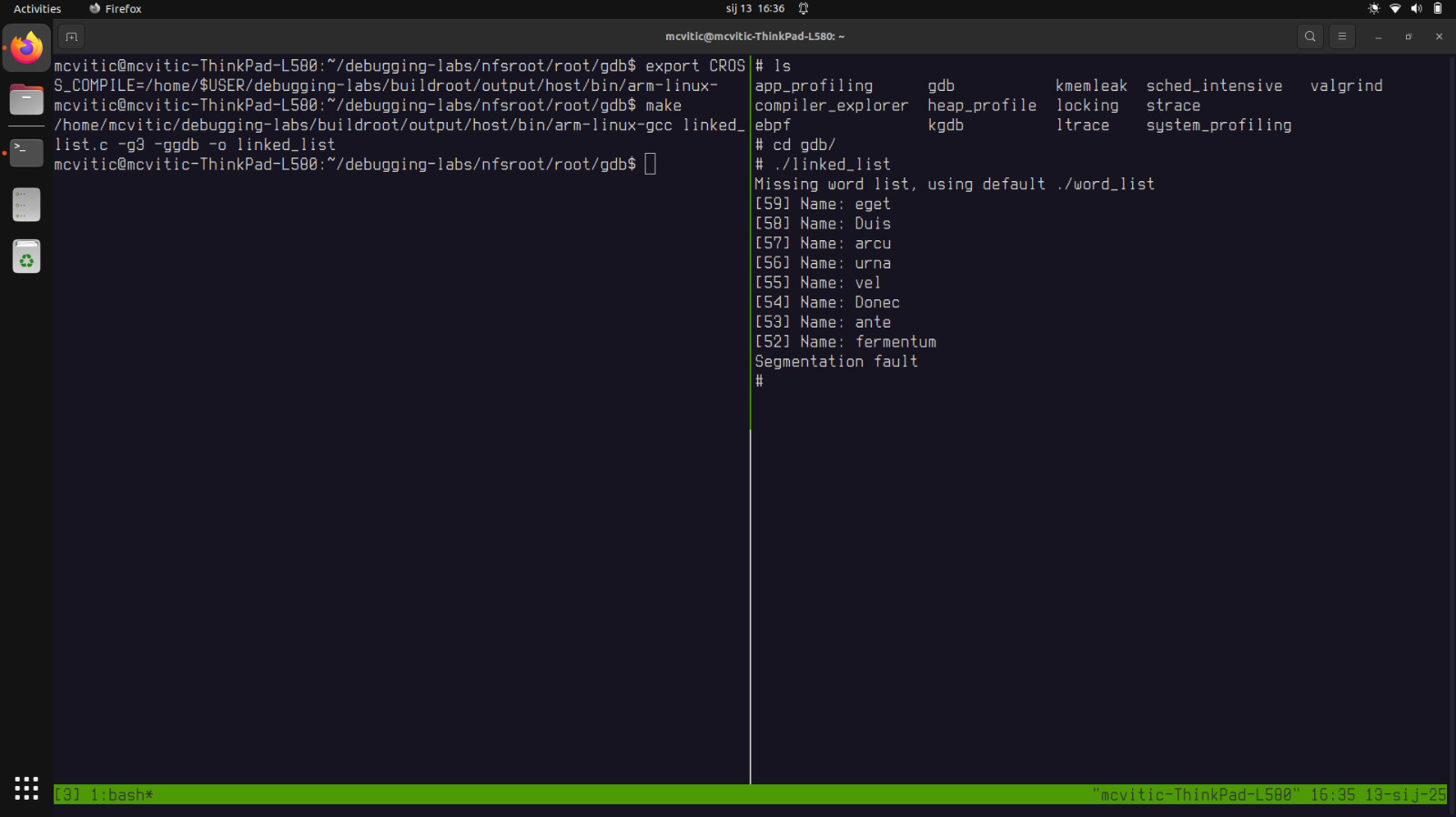Image resolution: width=1456 pixels, height=817 pixels.
Task: Click the right pane '#' prompt after segfault
Action: tap(759, 381)
